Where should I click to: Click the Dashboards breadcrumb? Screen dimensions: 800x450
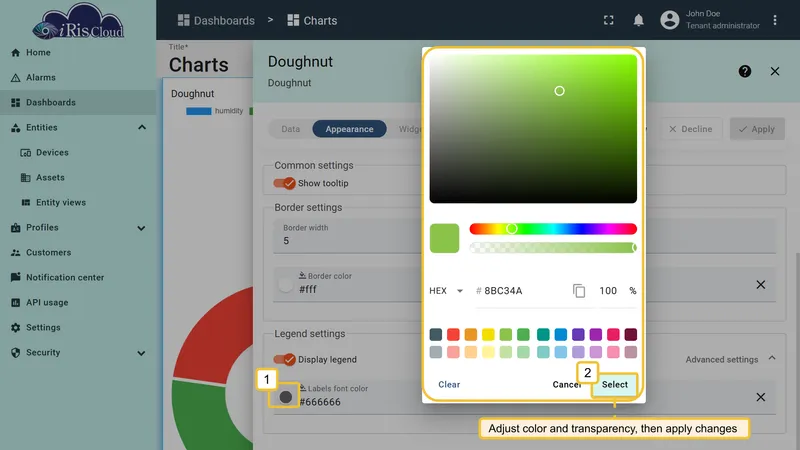(216, 20)
